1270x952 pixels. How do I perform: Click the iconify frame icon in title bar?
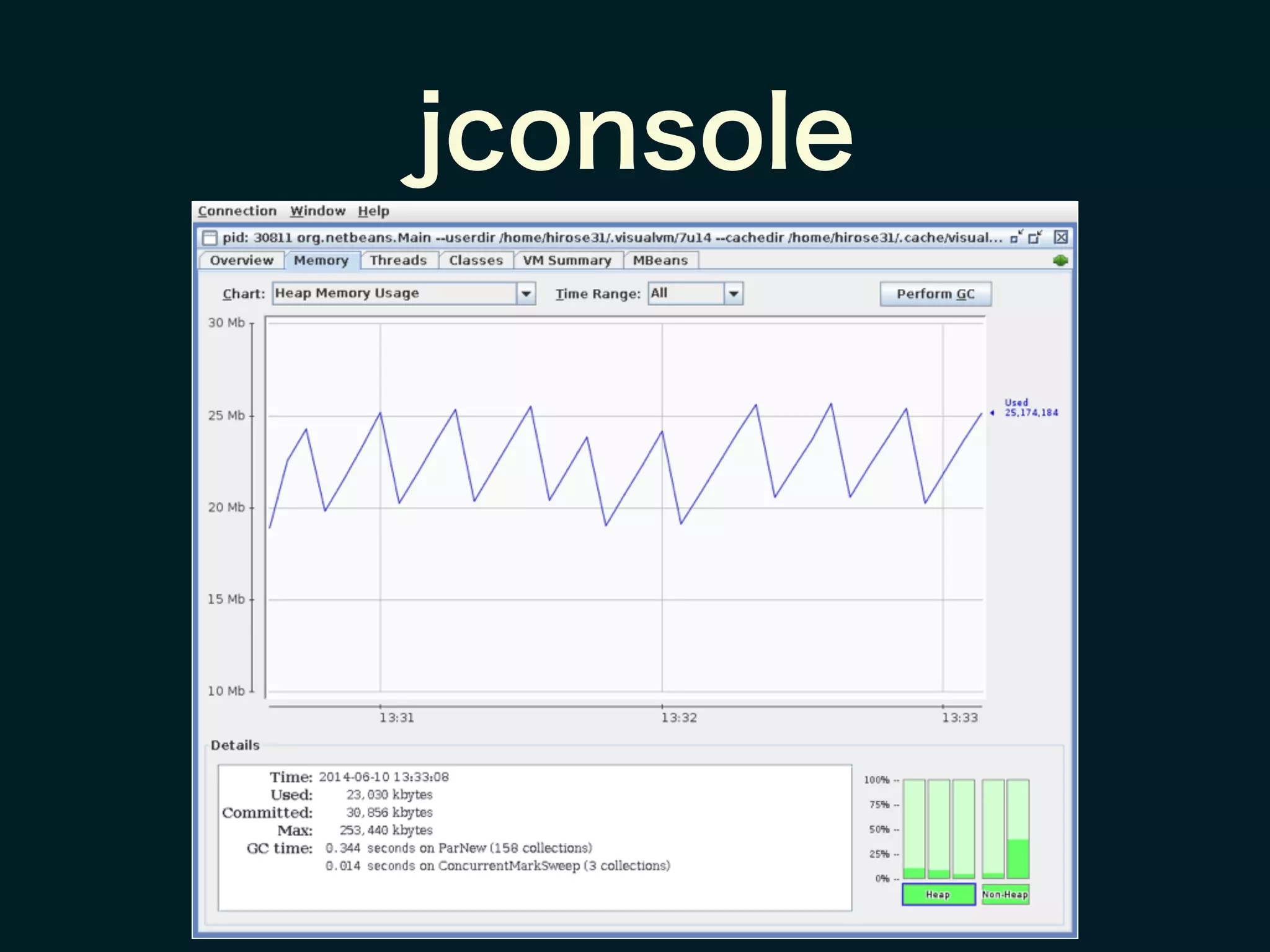coord(1016,237)
